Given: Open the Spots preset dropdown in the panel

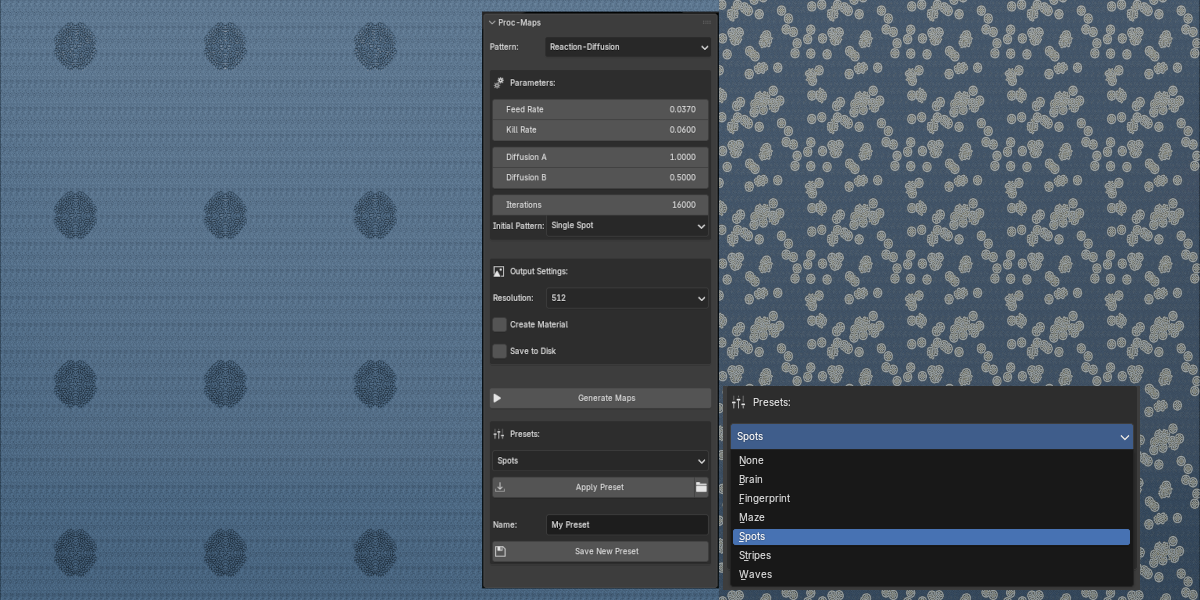Looking at the screenshot, I should point(600,461).
